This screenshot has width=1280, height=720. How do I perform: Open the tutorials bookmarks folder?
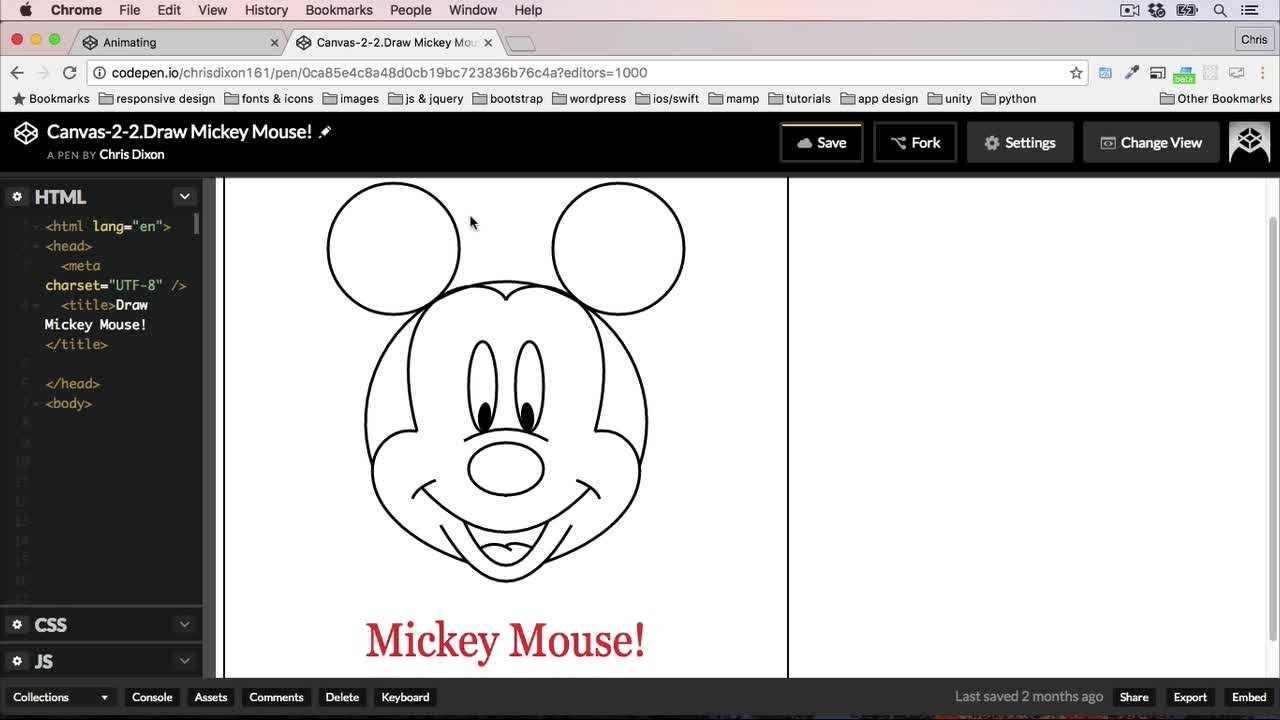[799, 99]
